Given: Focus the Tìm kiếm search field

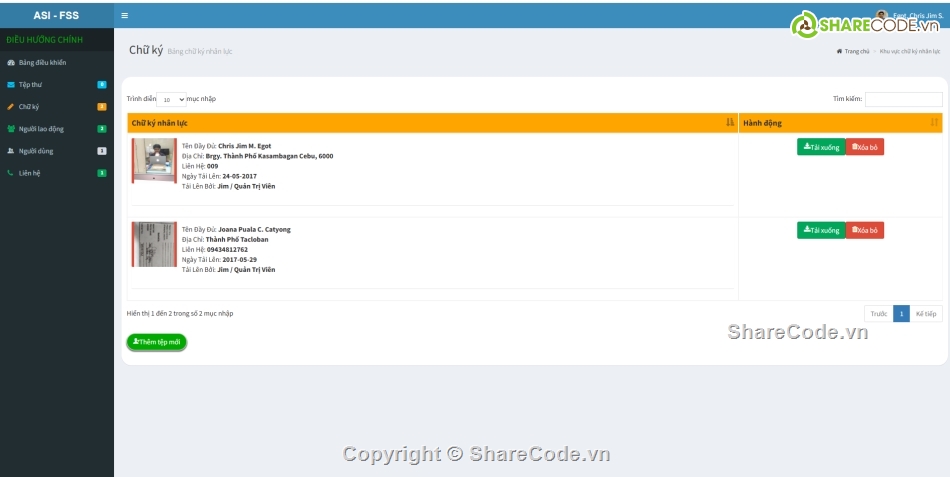Looking at the screenshot, I should (x=903, y=99).
